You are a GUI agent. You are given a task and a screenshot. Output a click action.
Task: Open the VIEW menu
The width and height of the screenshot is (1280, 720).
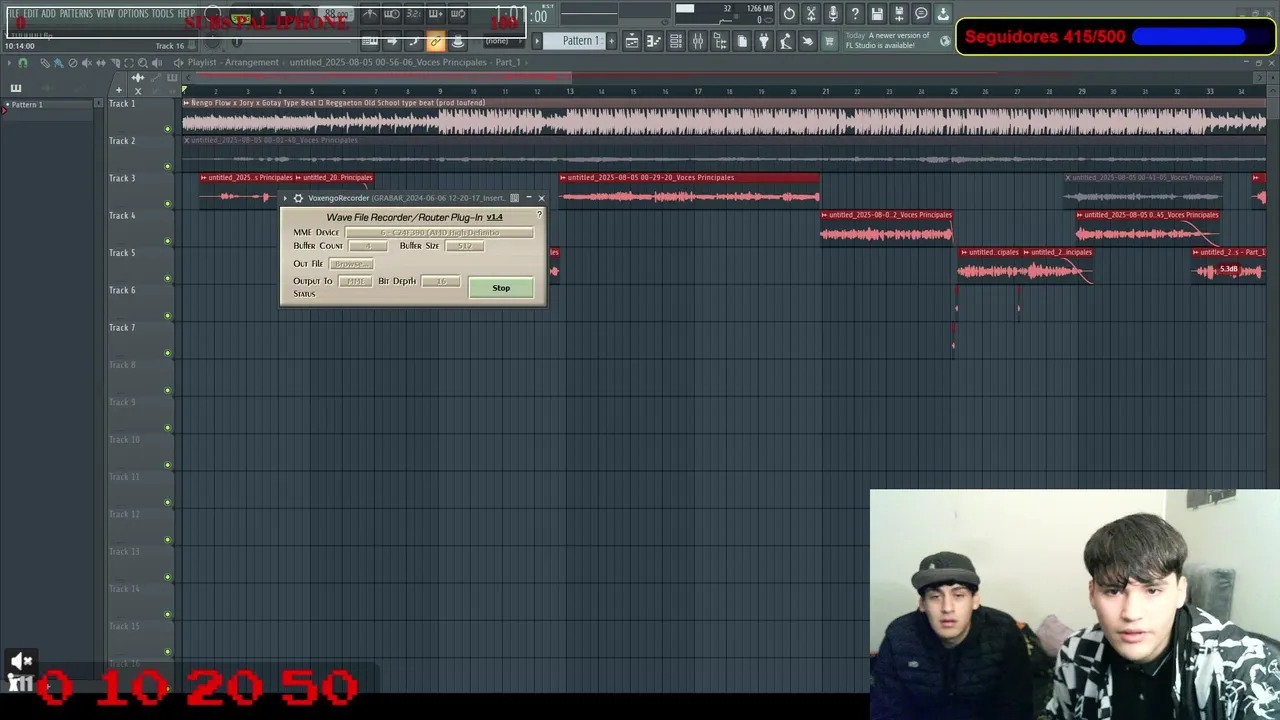(x=105, y=13)
